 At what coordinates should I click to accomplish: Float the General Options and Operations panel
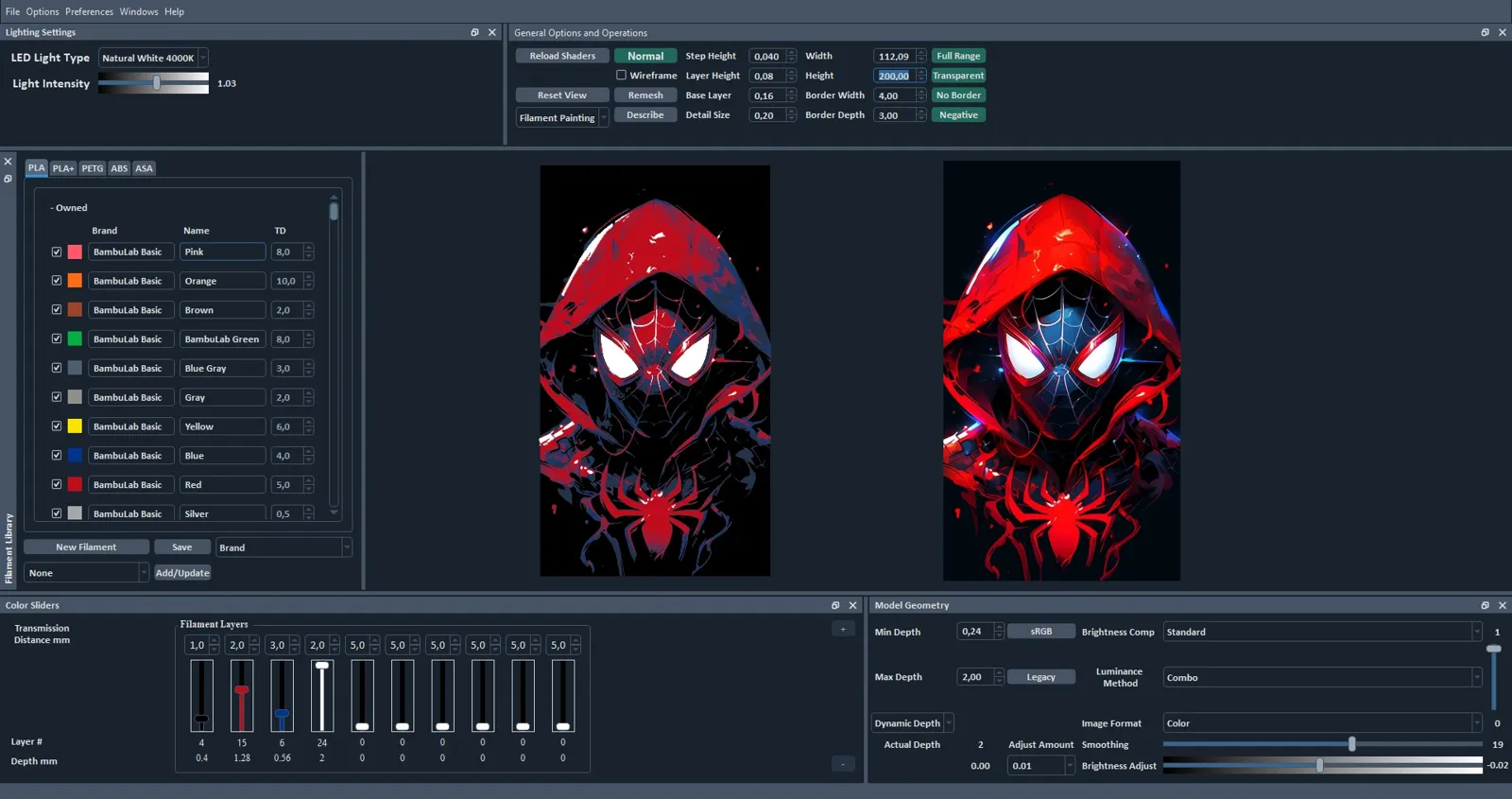(1485, 32)
